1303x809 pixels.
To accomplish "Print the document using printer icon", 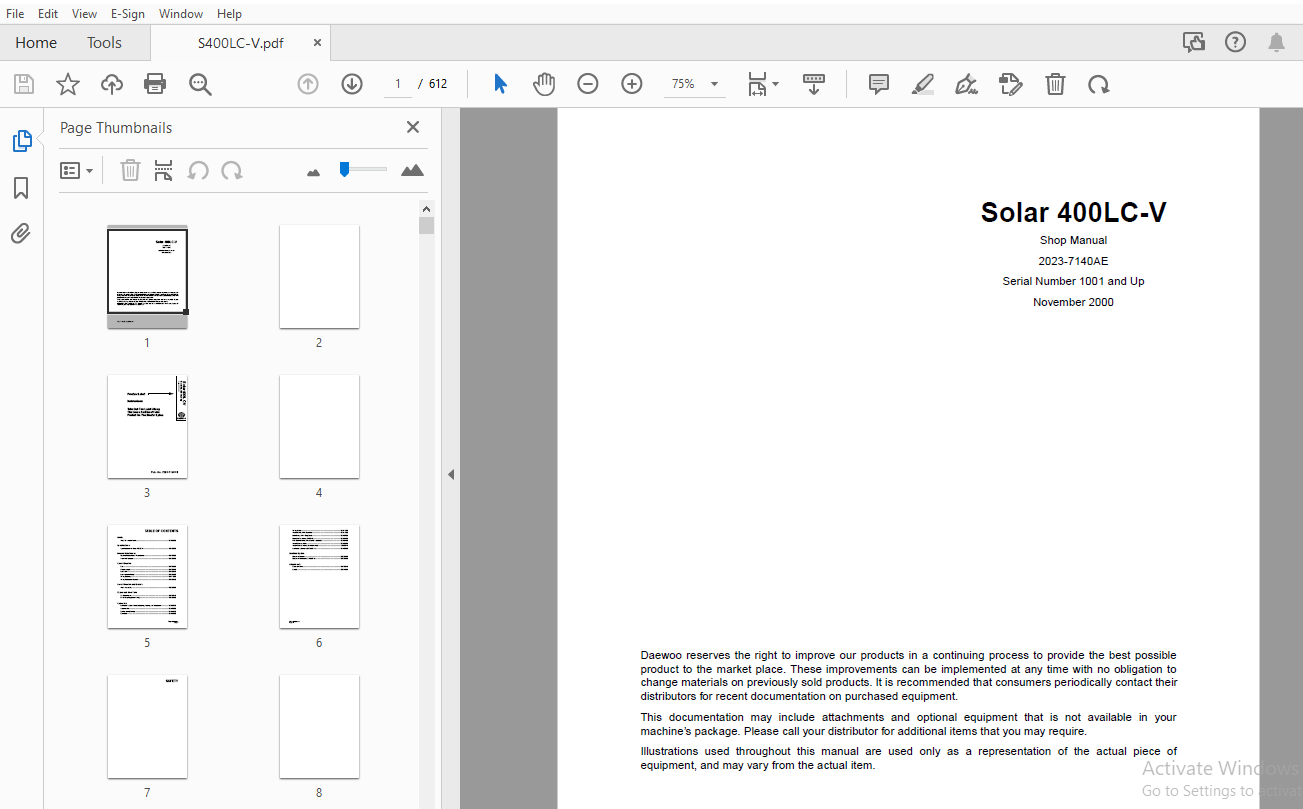I will point(155,84).
